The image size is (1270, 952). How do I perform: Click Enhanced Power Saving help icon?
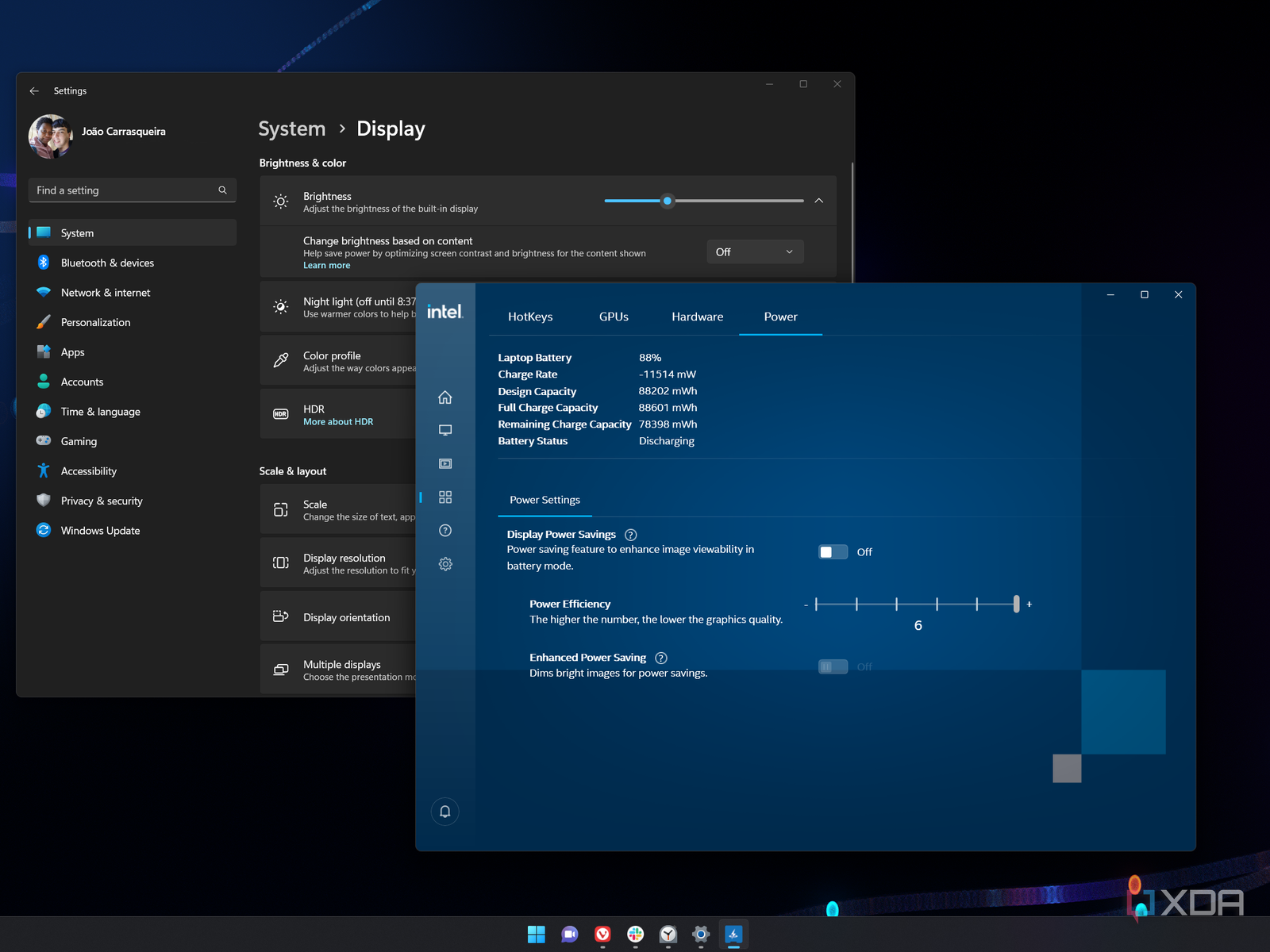click(661, 658)
